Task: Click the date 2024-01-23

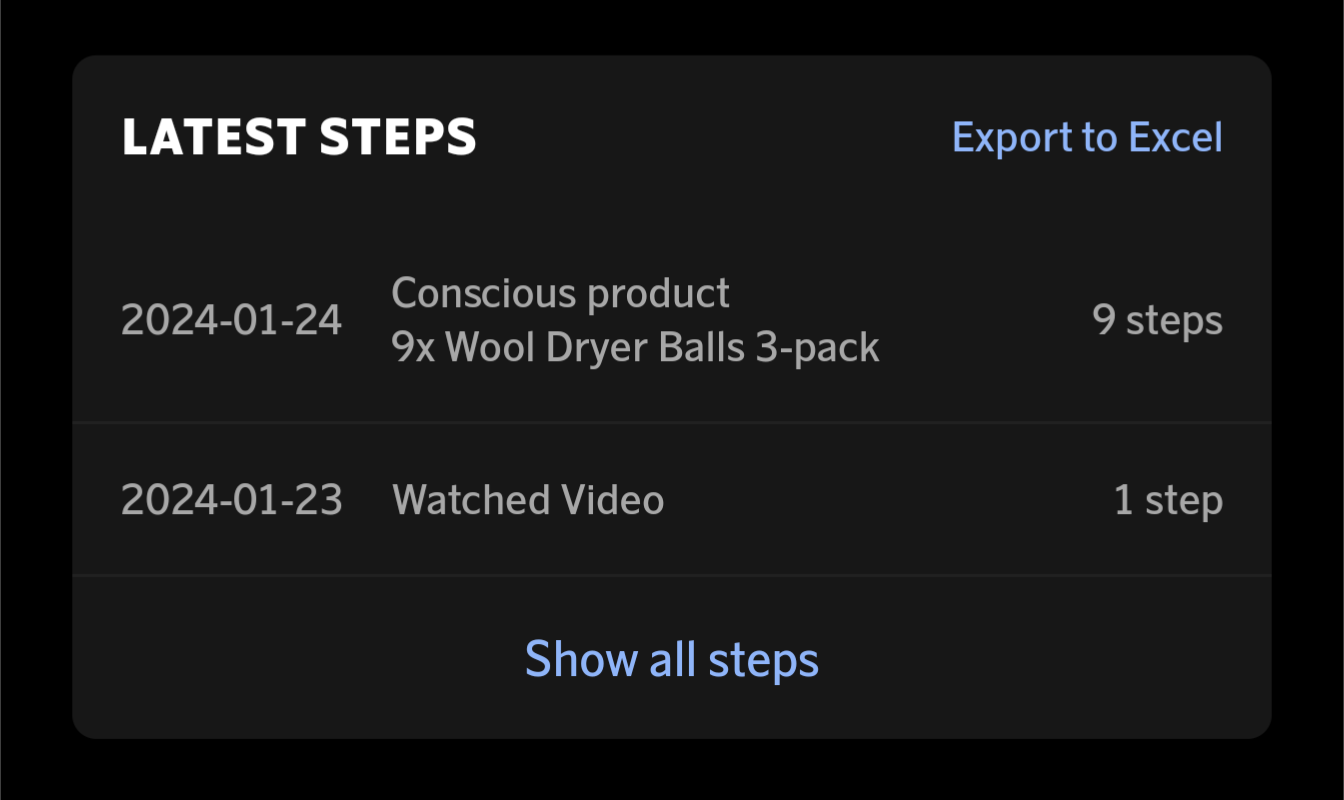Action: (231, 499)
